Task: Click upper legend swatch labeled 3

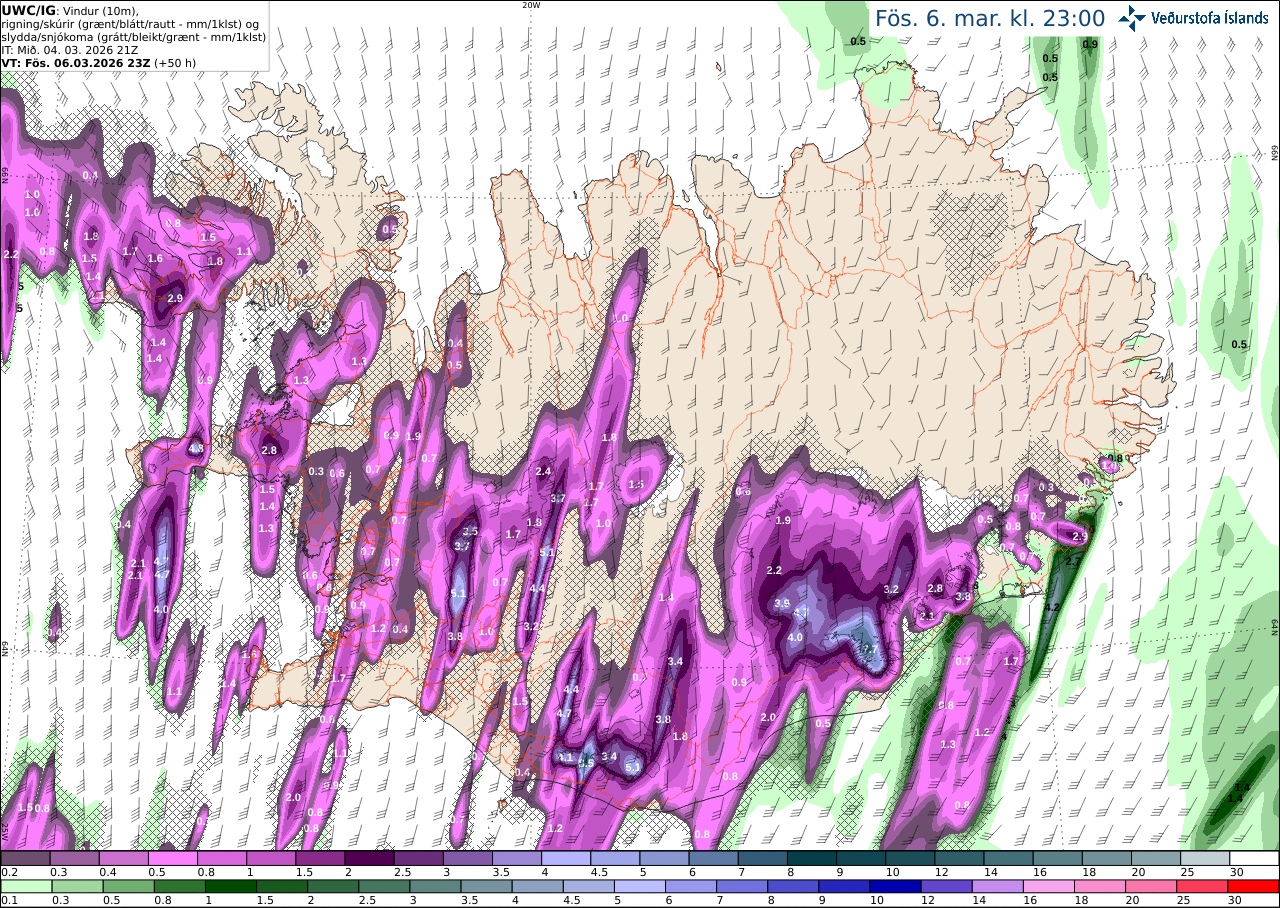Action: 467,858
